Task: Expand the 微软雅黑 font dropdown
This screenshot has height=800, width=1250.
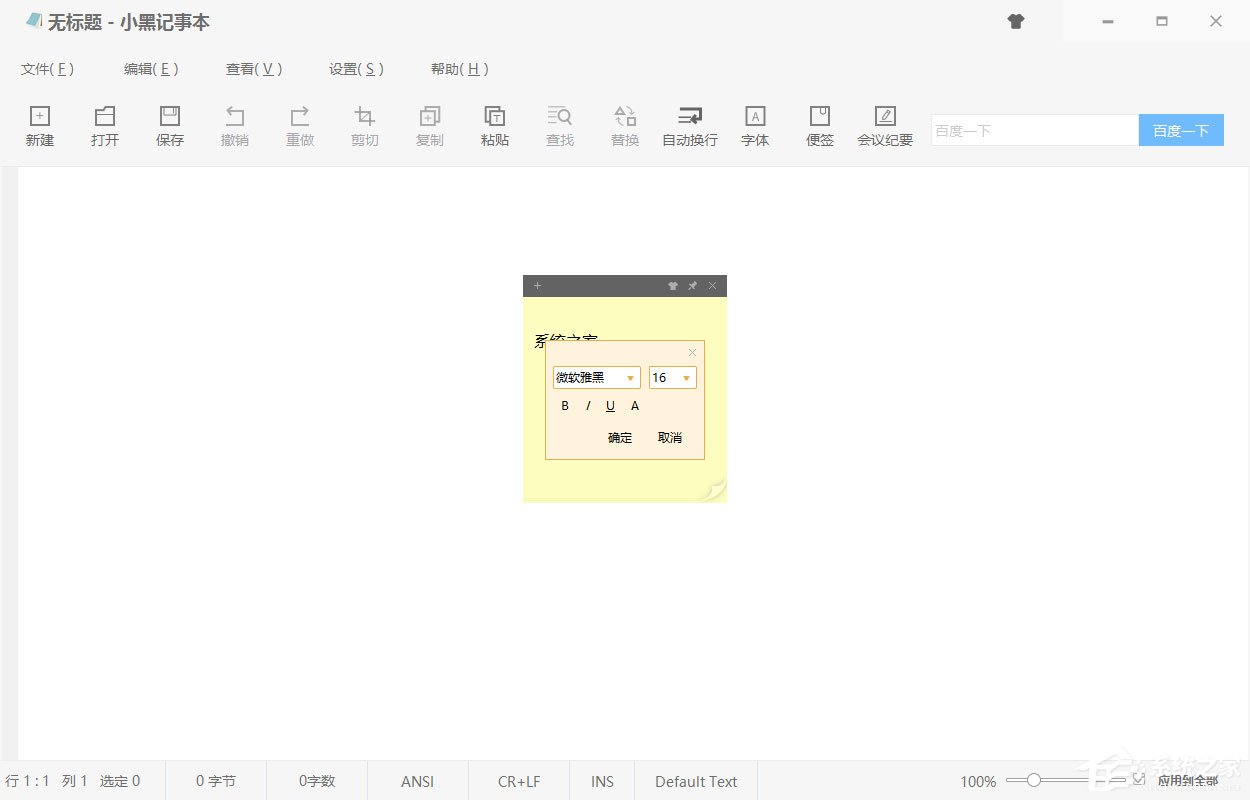Action: 631,378
